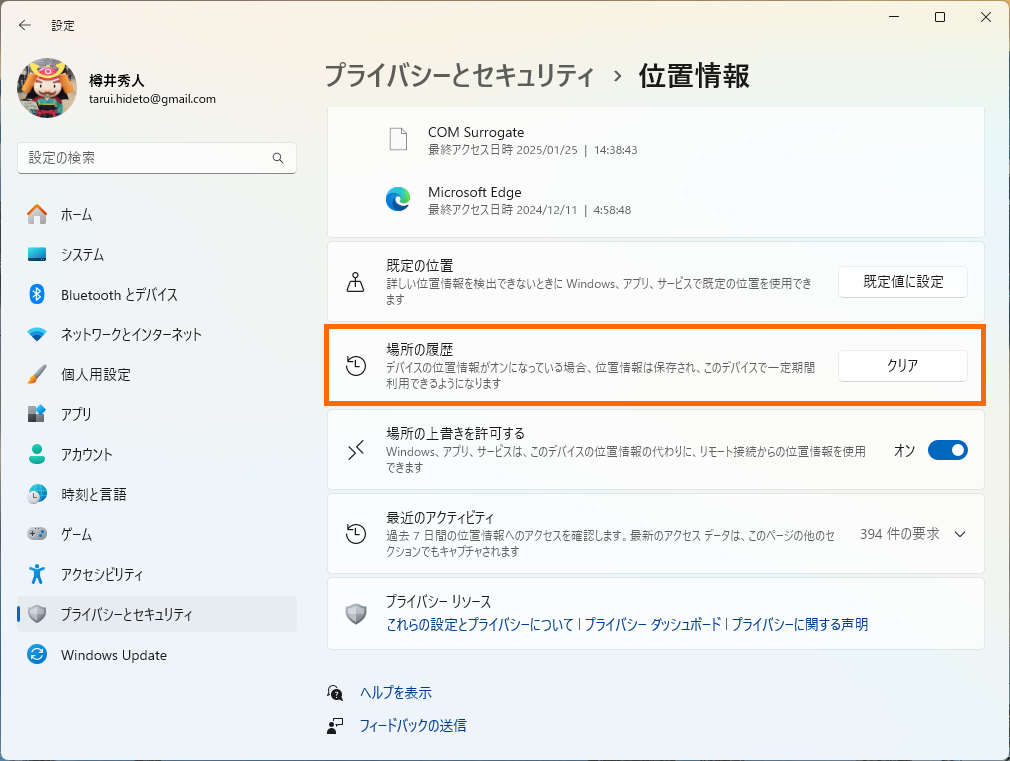The image size is (1010, 761).
Task: Click the 既定値に設定 button
Action: pyautogui.click(x=901, y=282)
